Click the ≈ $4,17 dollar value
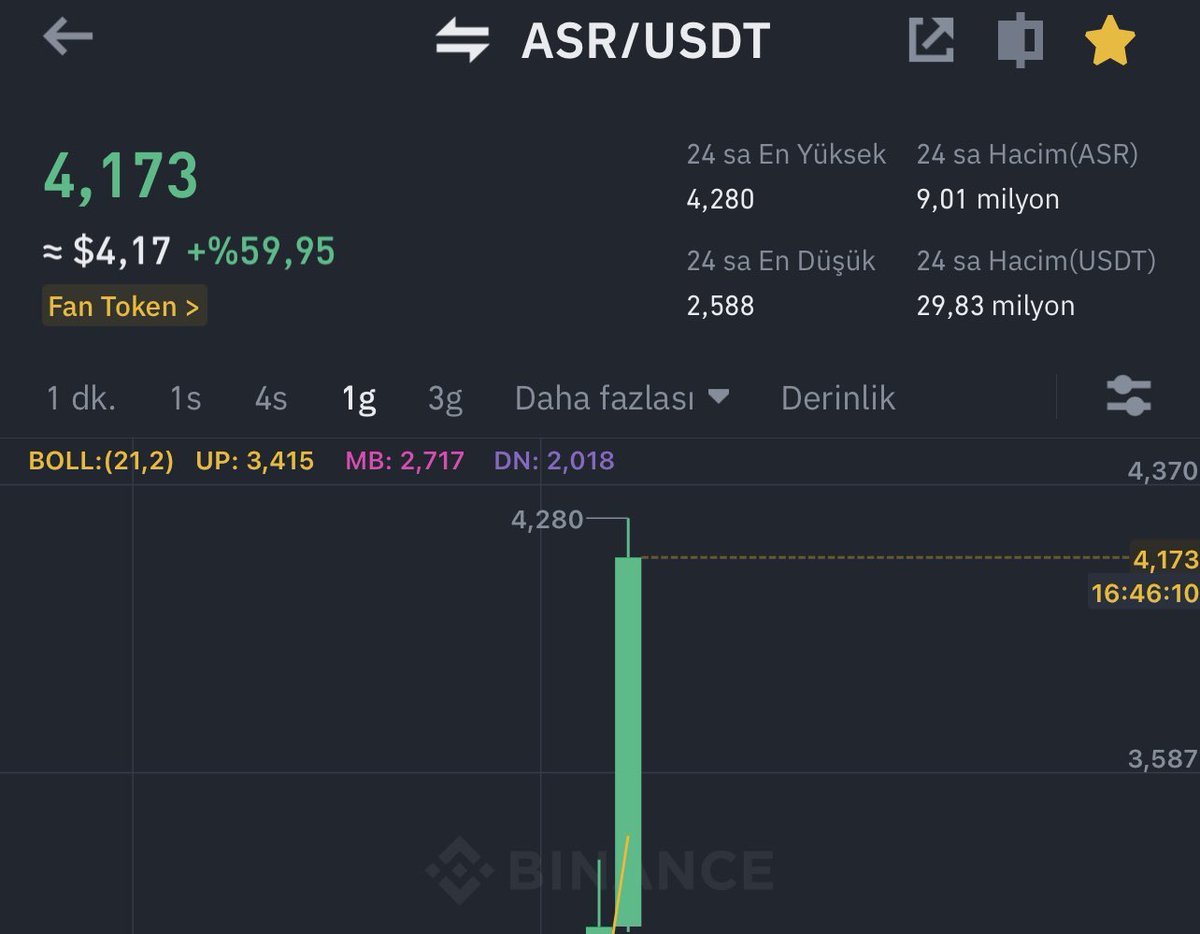The image size is (1200, 934). tap(107, 251)
